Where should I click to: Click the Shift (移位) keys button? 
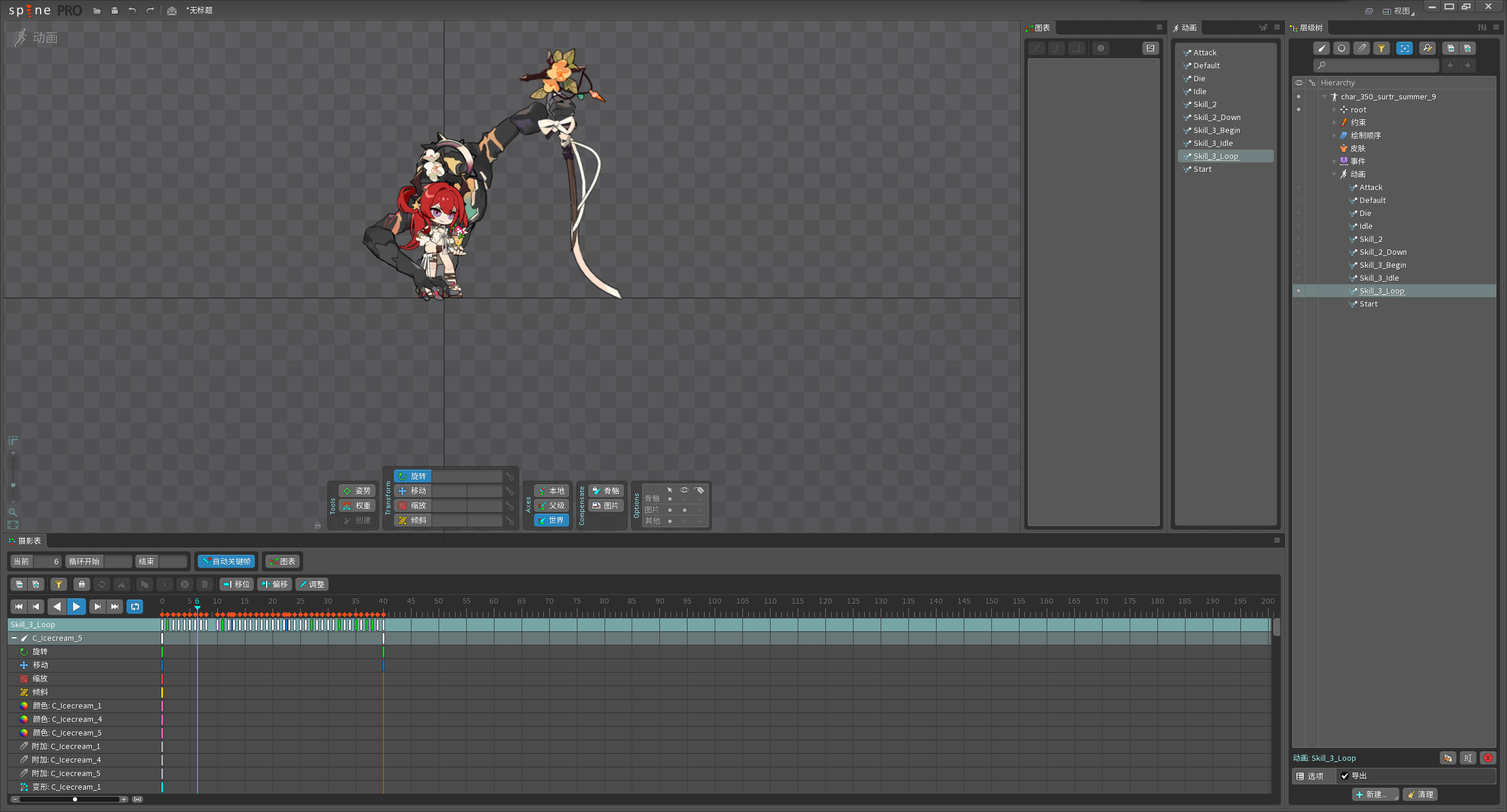click(x=237, y=584)
